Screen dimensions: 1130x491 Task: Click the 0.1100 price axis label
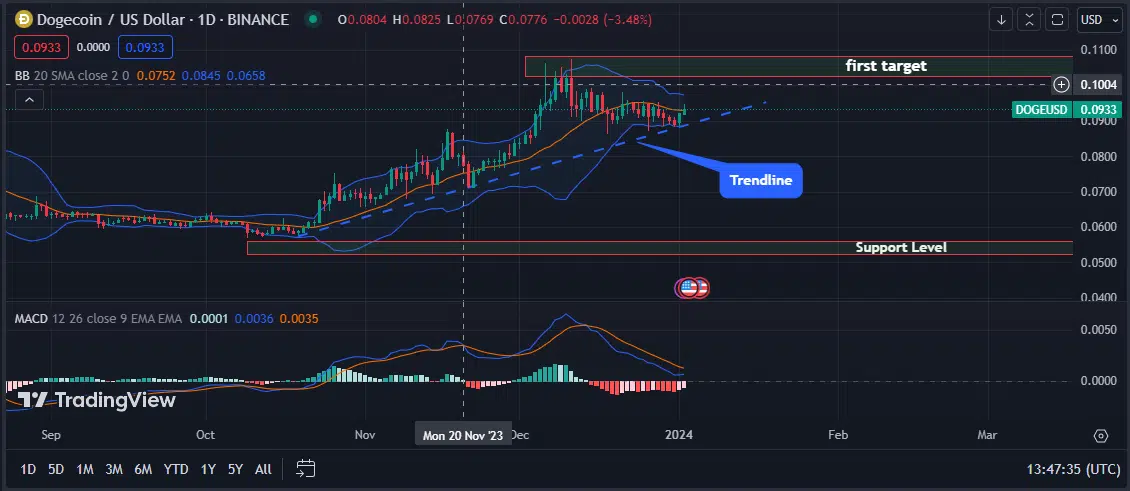tap(1097, 50)
